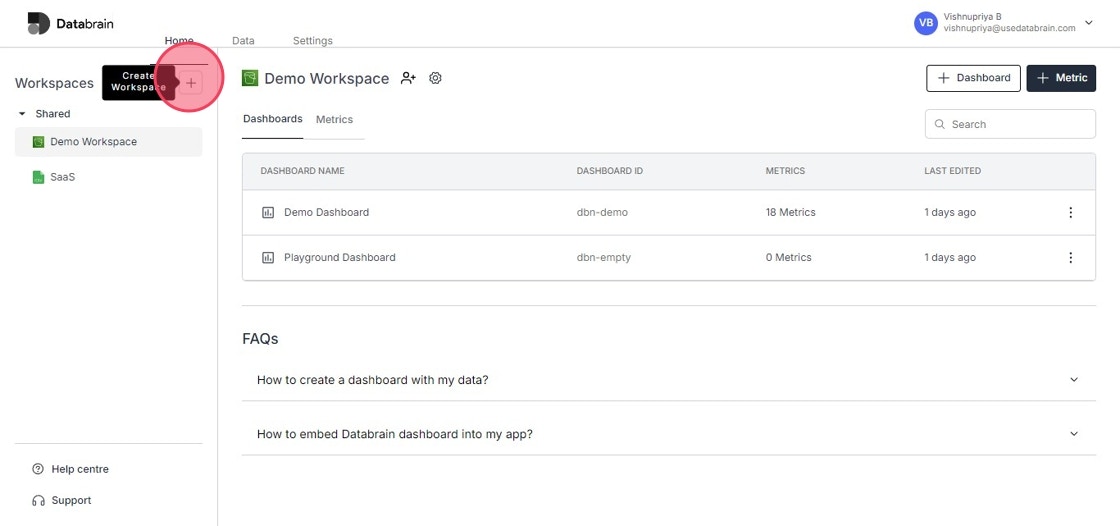Click Demo Dashboard's 1 days ago cell
Image resolution: width=1120 pixels, height=526 pixels.
click(x=950, y=212)
